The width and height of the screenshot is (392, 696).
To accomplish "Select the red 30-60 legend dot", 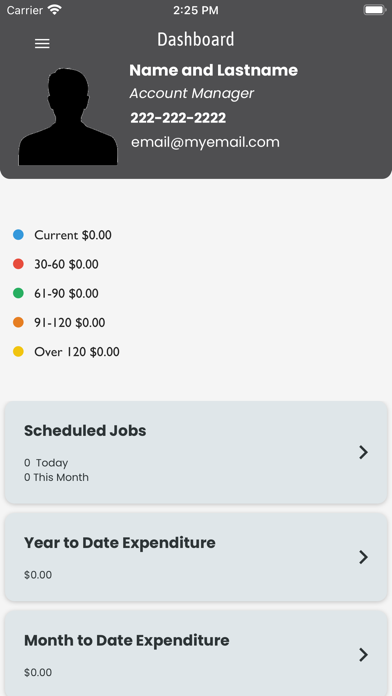I will (x=18, y=264).
